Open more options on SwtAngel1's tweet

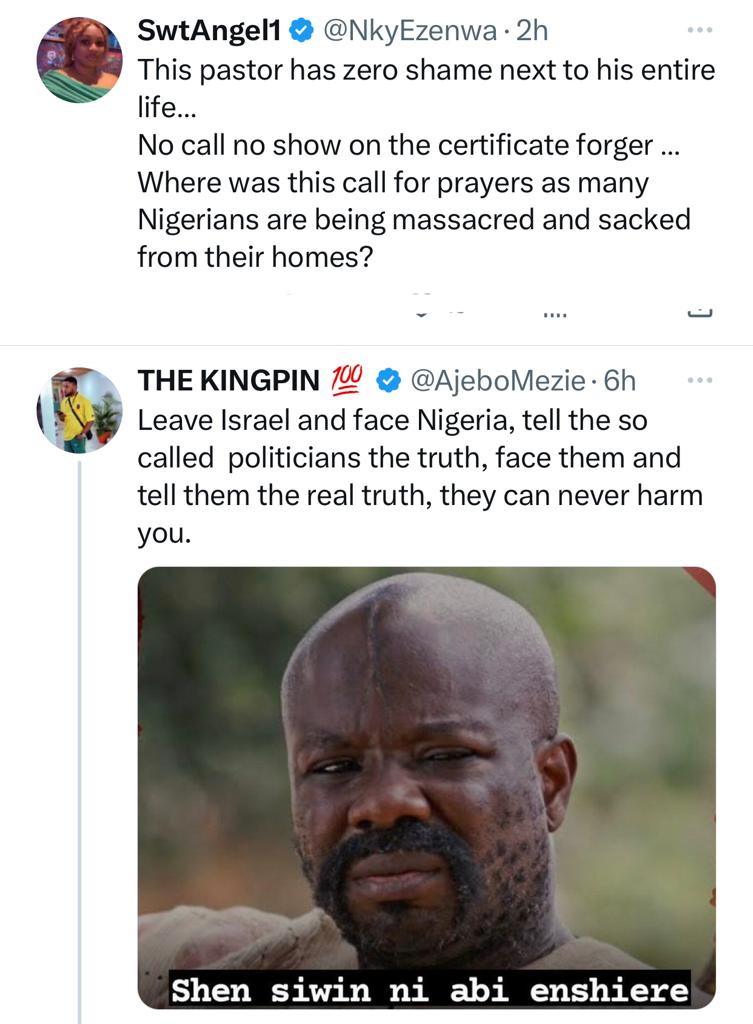click(700, 31)
